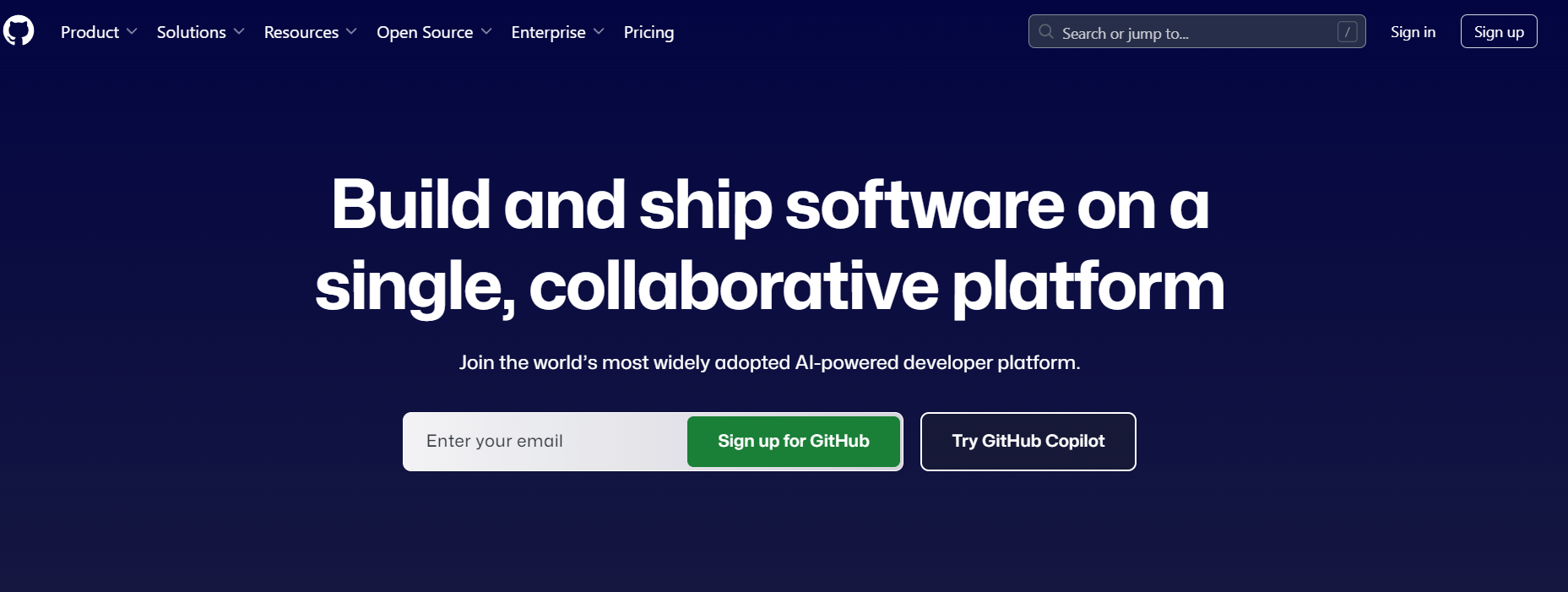1568x592 pixels.
Task: Click the Enter your email field
Action: click(545, 442)
